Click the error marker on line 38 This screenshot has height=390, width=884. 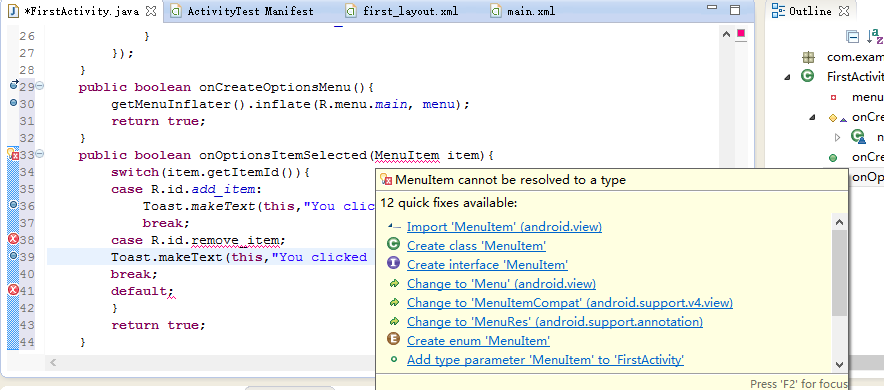[x=14, y=240]
